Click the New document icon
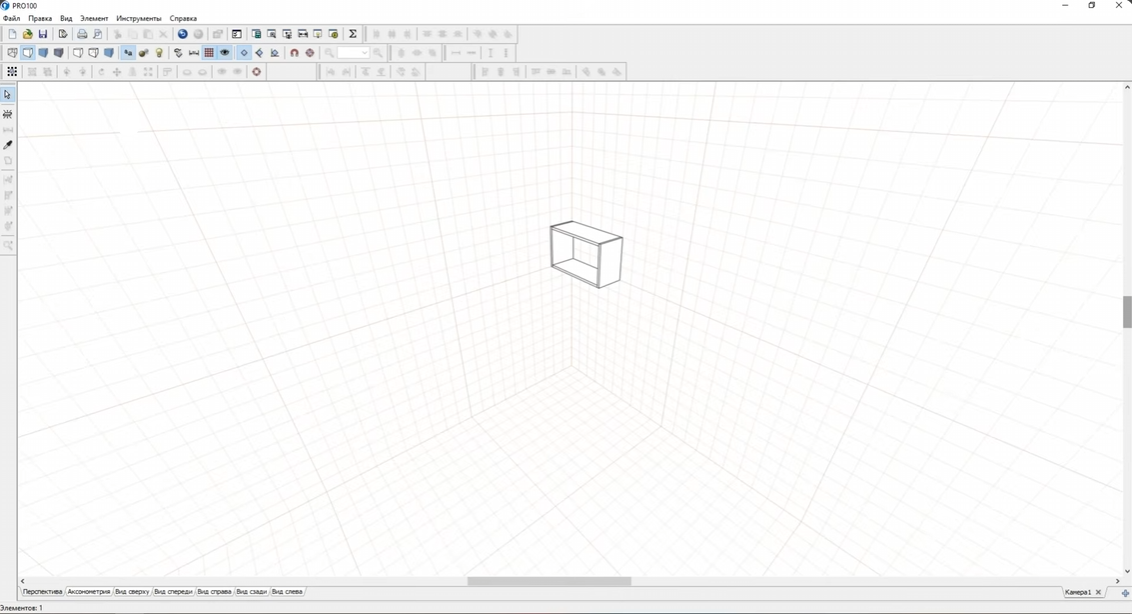The image size is (1132, 614). coord(12,34)
